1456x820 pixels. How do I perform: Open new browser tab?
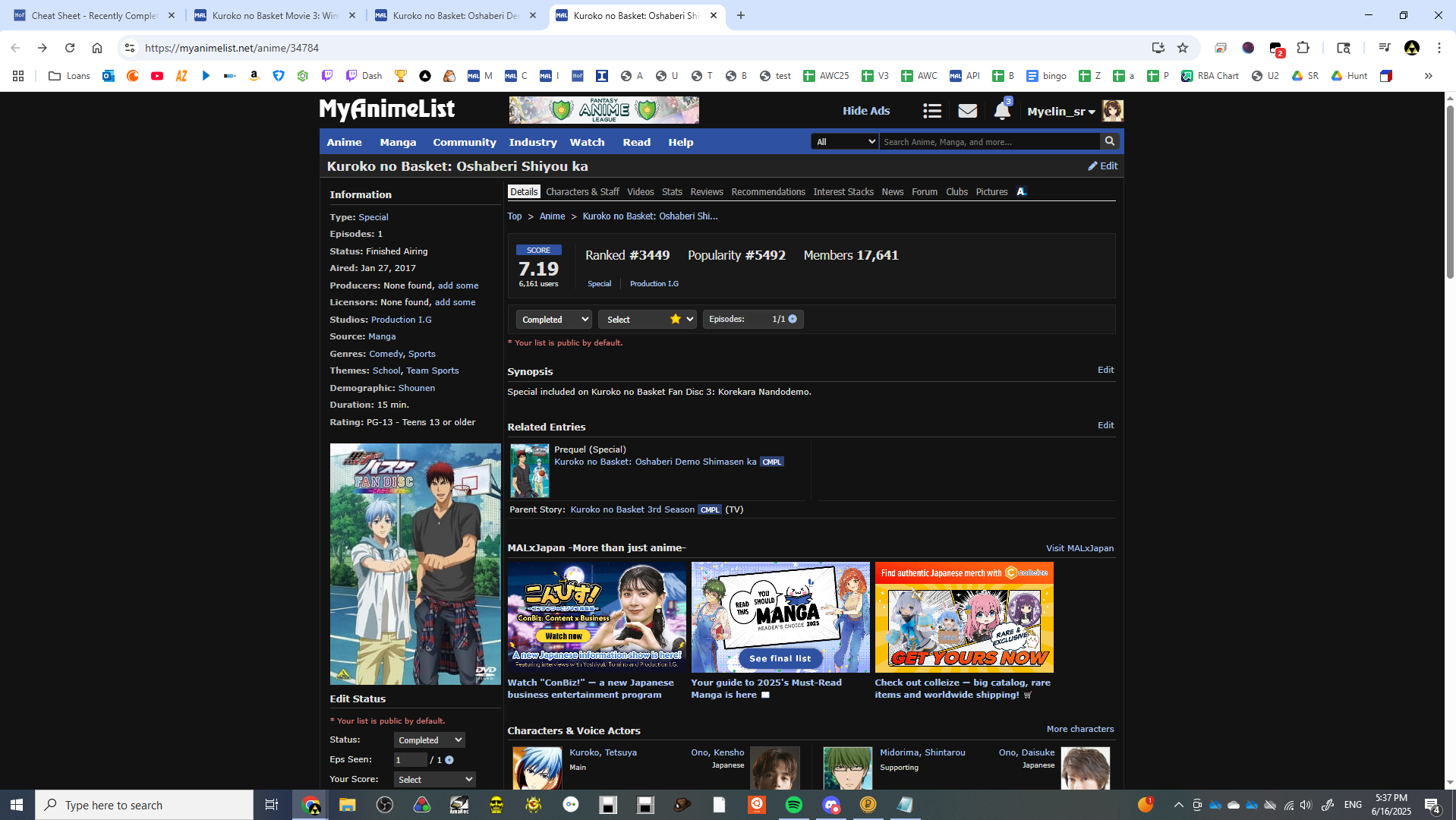coord(741,15)
